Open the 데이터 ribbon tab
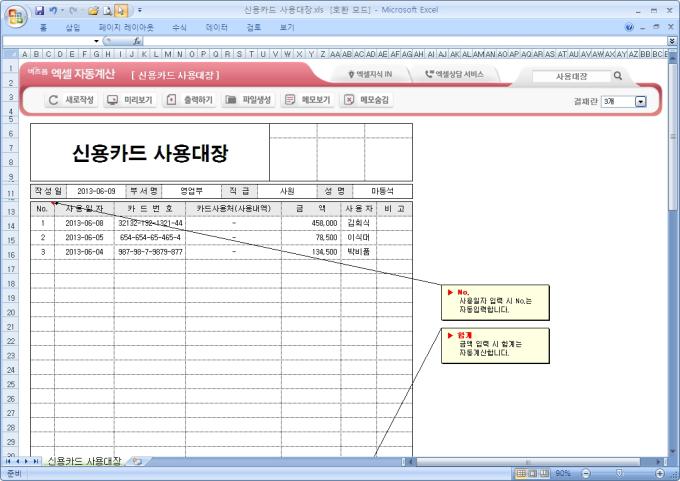 coord(216,28)
